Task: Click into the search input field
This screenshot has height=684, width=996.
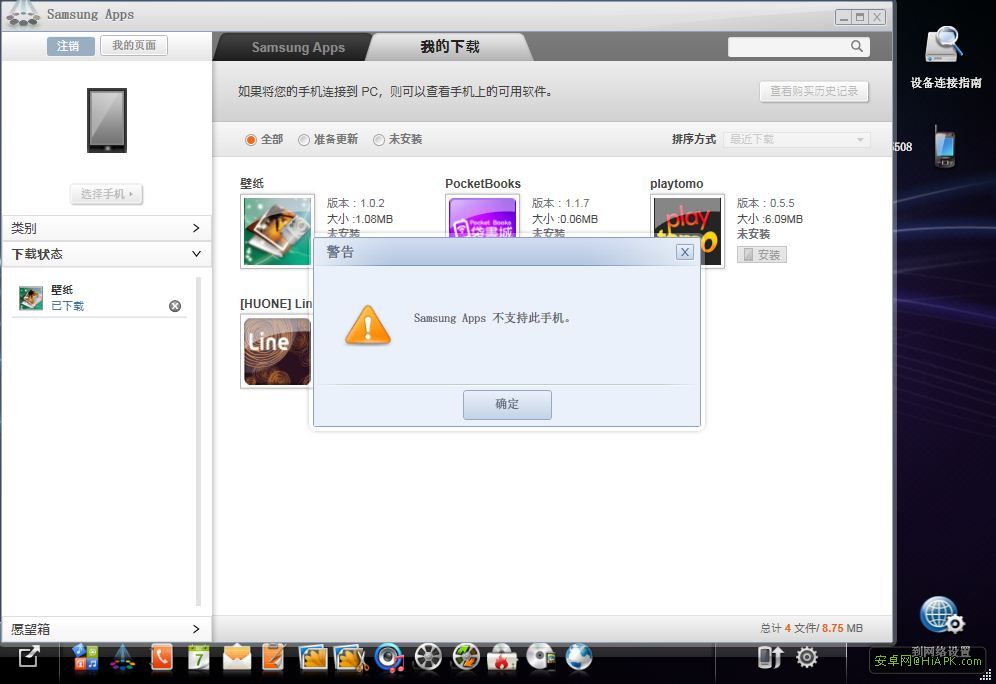Action: (x=788, y=46)
